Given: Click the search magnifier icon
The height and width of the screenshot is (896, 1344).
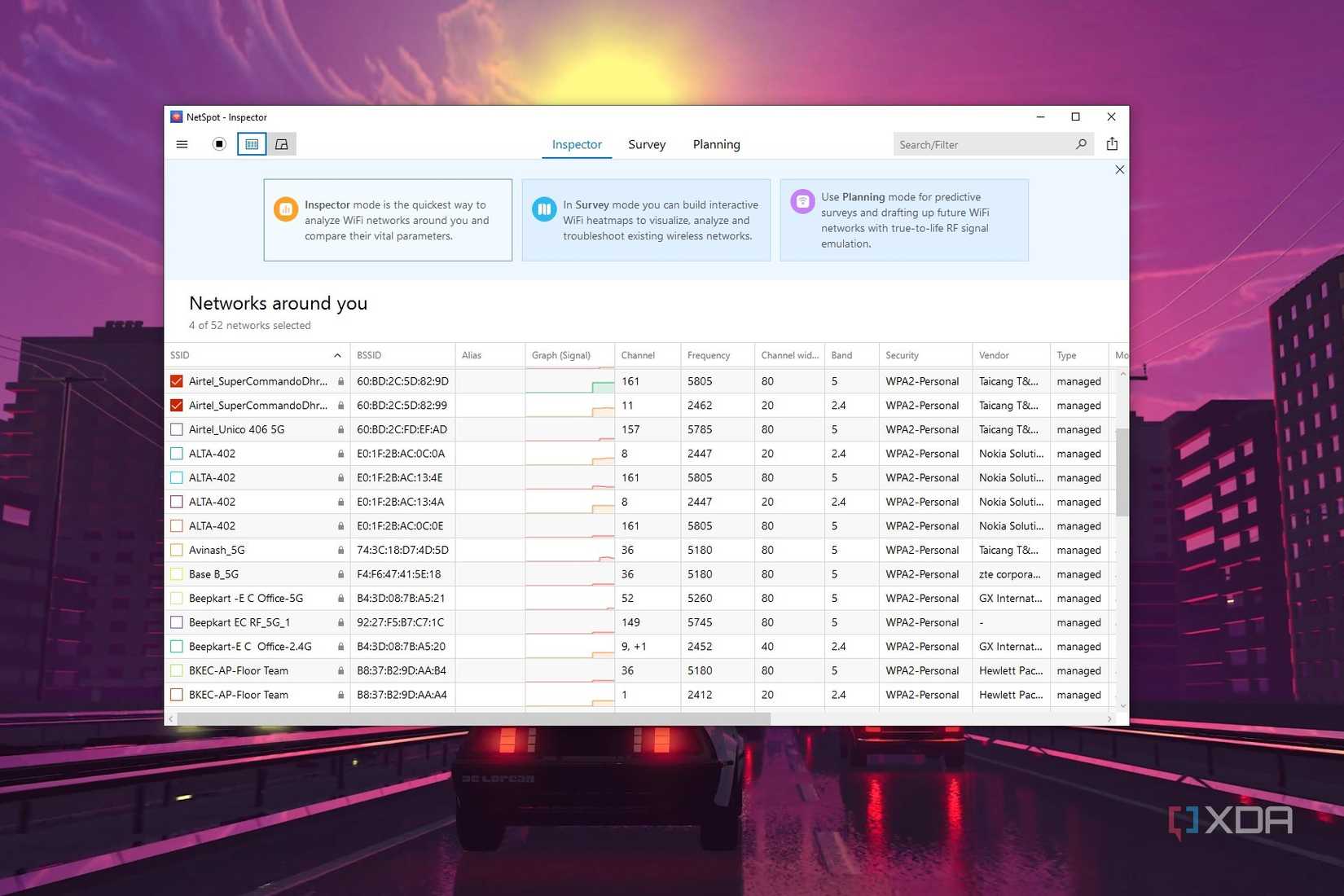Looking at the screenshot, I should point(1081,144).
